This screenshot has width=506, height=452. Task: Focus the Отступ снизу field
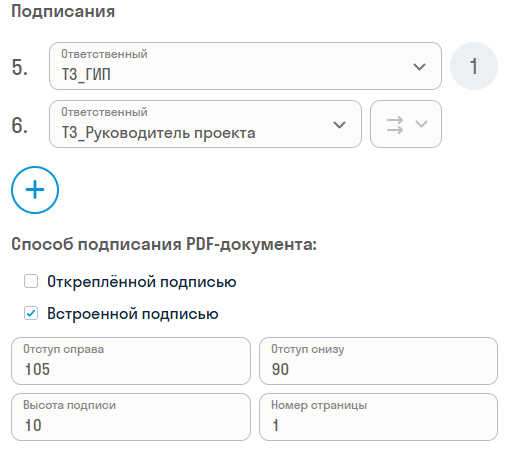point(378,361)
